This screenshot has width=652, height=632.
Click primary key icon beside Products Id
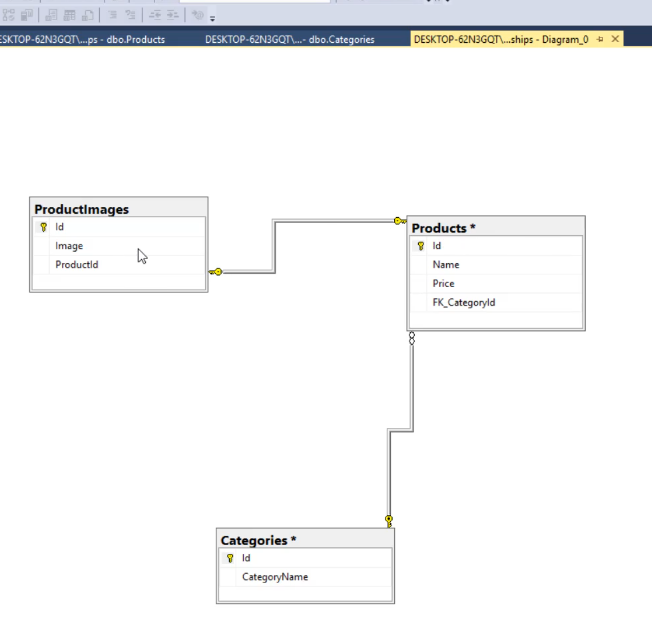click(x=421, y=246)
